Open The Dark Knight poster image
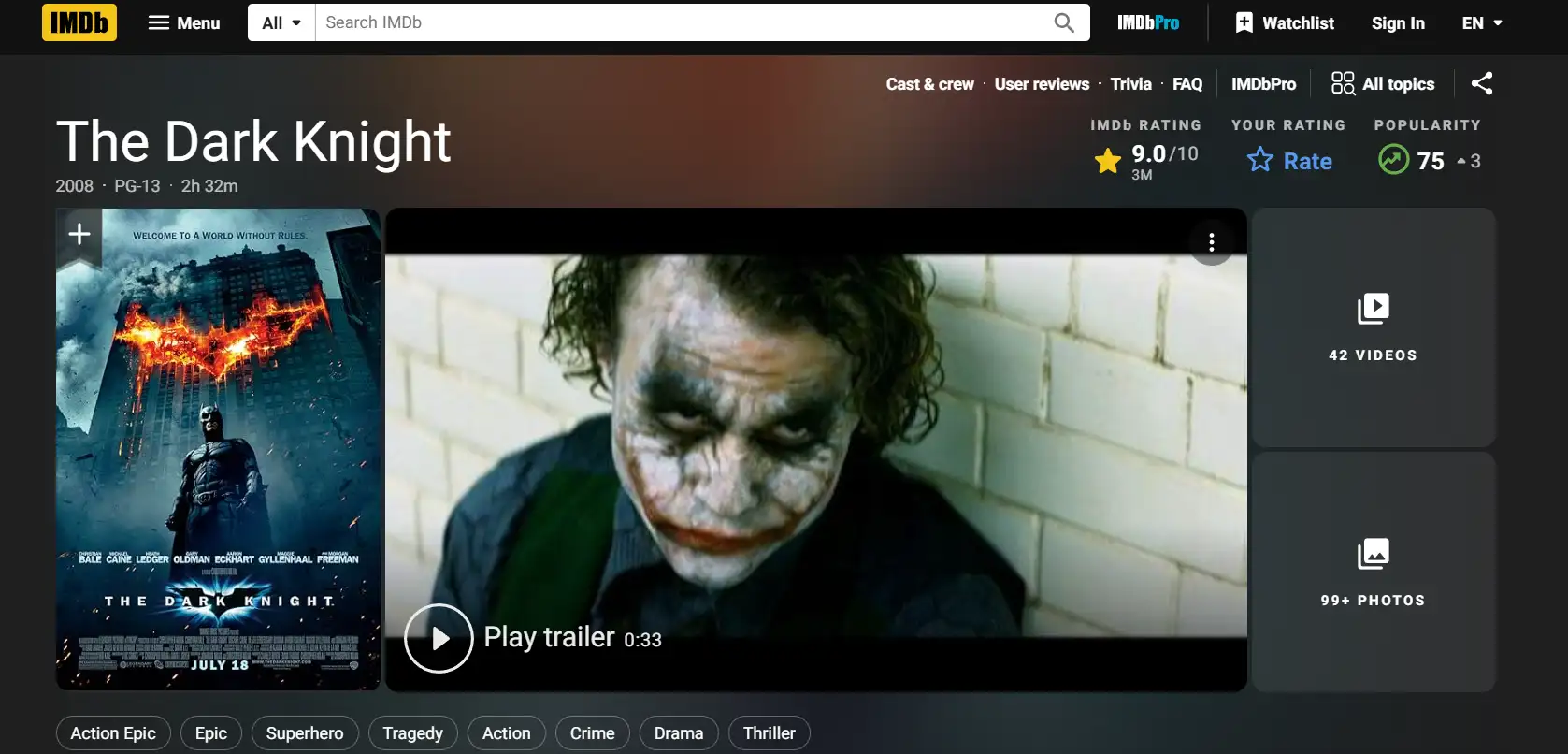The height and width of the screenshot is (754, 1568). [218, 449]
